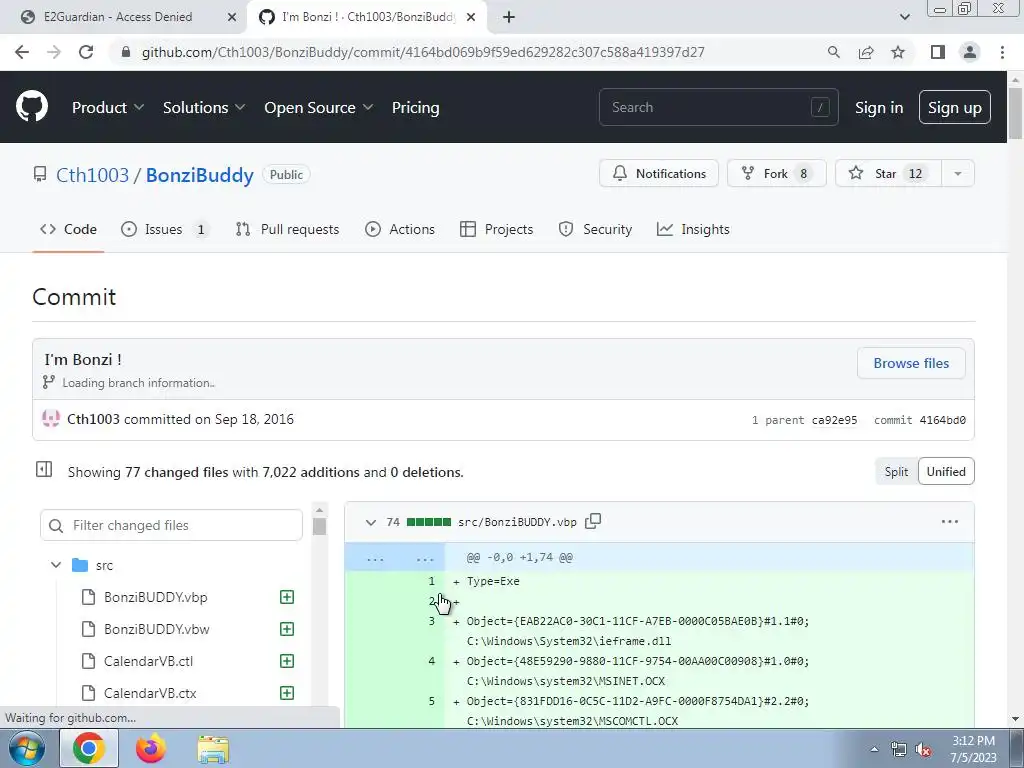Select the Projects tab

pos(496,229)
